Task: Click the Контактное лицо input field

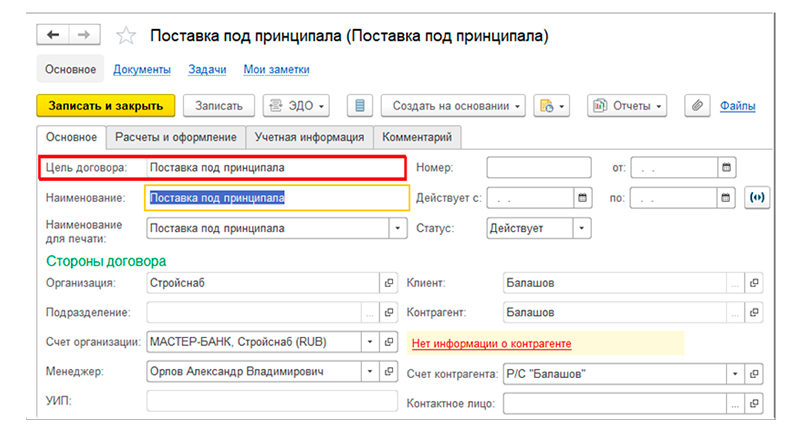Action: tap(615, 404)
